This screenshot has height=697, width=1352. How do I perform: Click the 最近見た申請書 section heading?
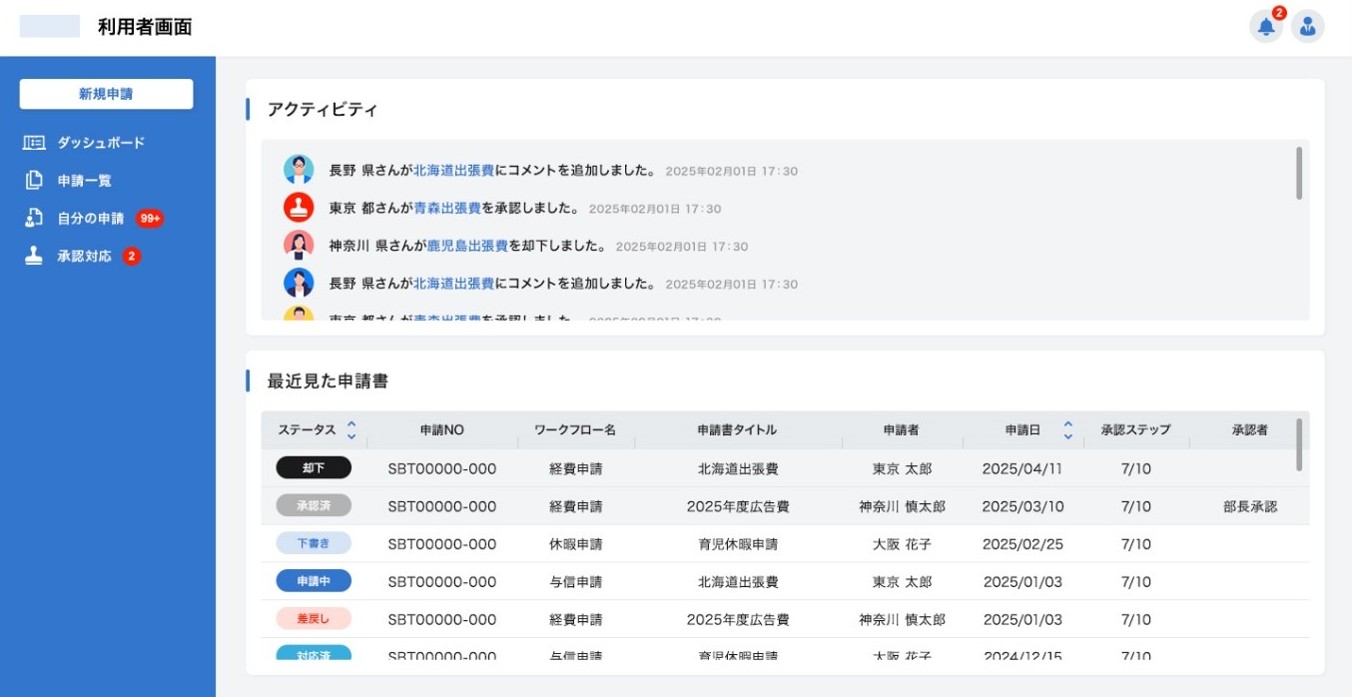[328, 381]
